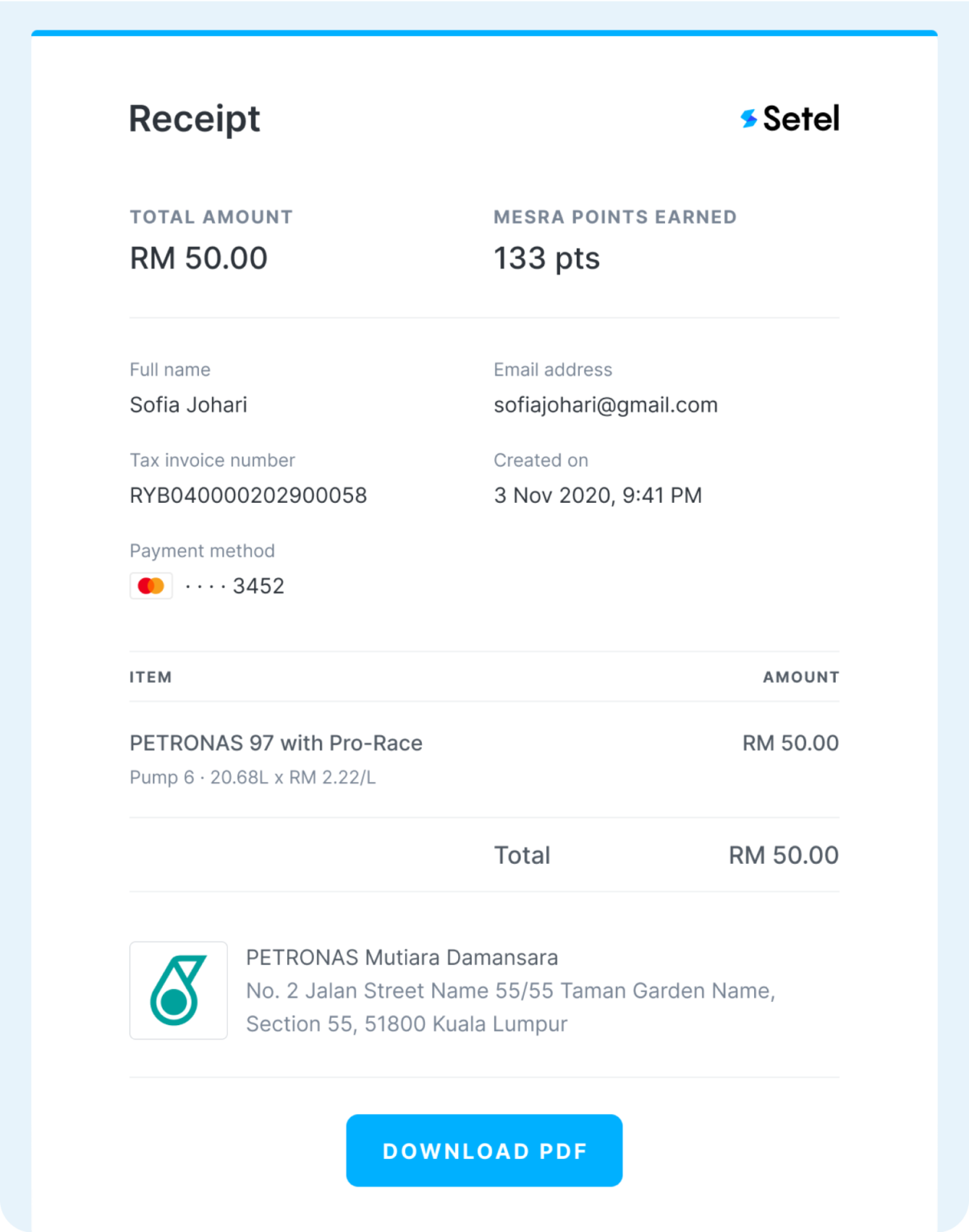Click the Setel brand name text
969x1232 pixels.
point(801,119)
